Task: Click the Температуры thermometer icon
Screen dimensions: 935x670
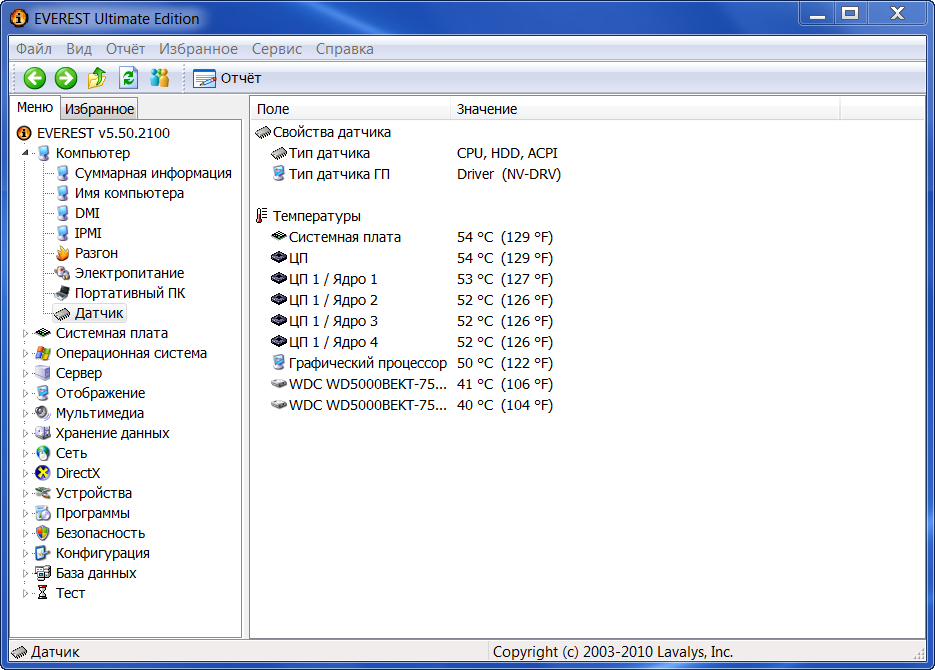Action: point(261,216)
